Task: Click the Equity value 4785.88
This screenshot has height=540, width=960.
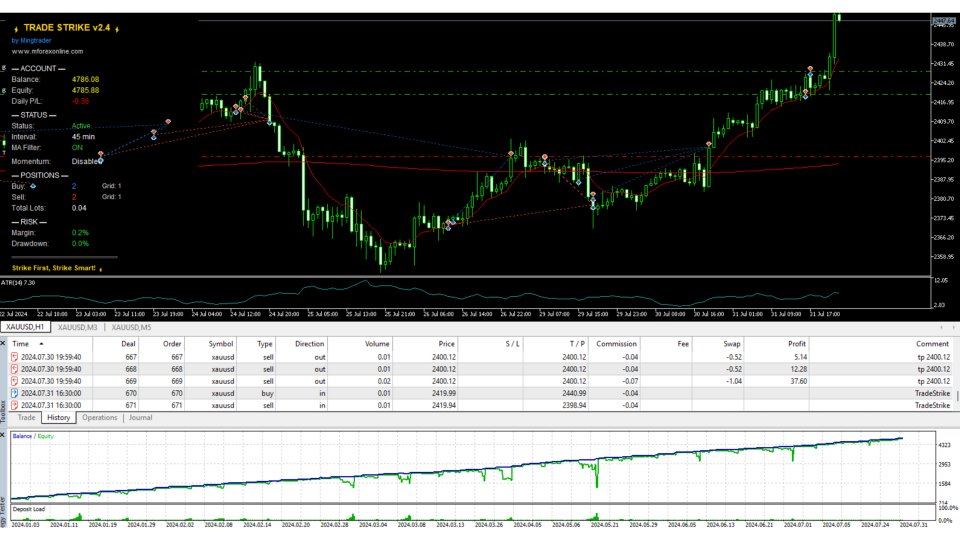Action: coord(85,91)
